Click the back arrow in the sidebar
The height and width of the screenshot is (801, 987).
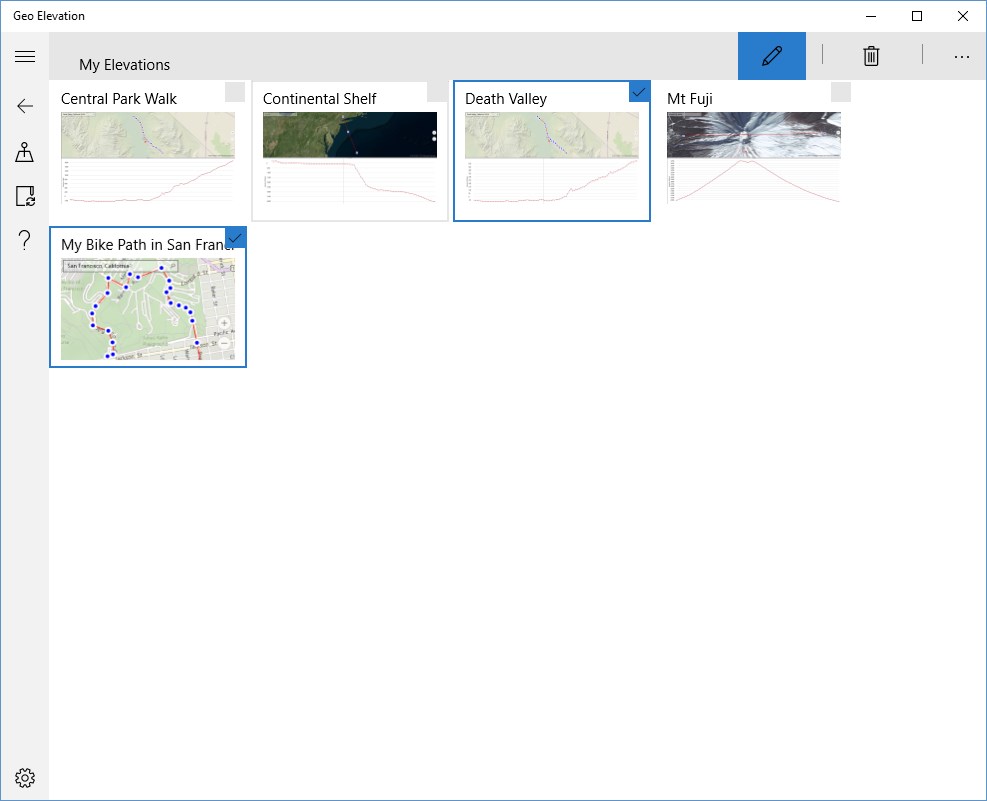pos(25,105)
